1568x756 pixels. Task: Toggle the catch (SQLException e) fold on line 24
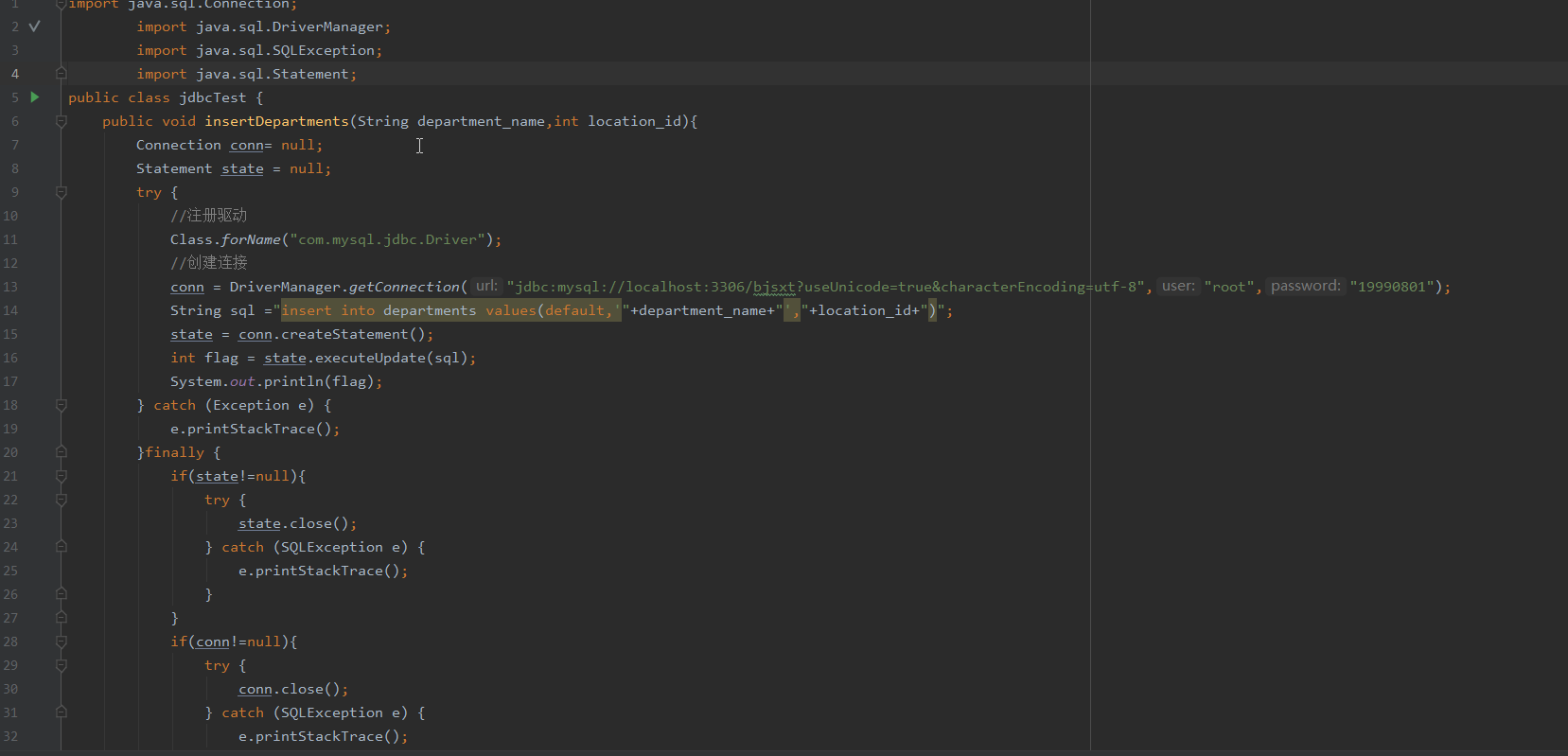(61, 547)
